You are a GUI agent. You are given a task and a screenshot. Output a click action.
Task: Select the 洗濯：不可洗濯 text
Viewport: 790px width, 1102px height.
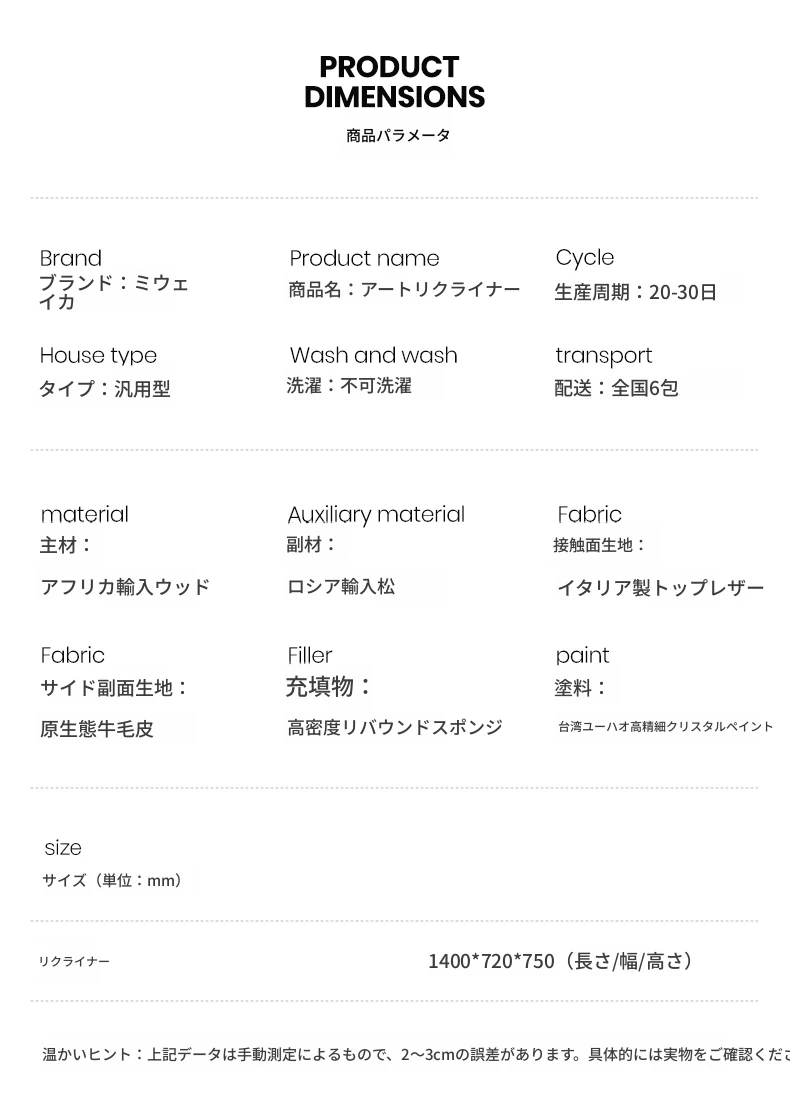[349, 386]
